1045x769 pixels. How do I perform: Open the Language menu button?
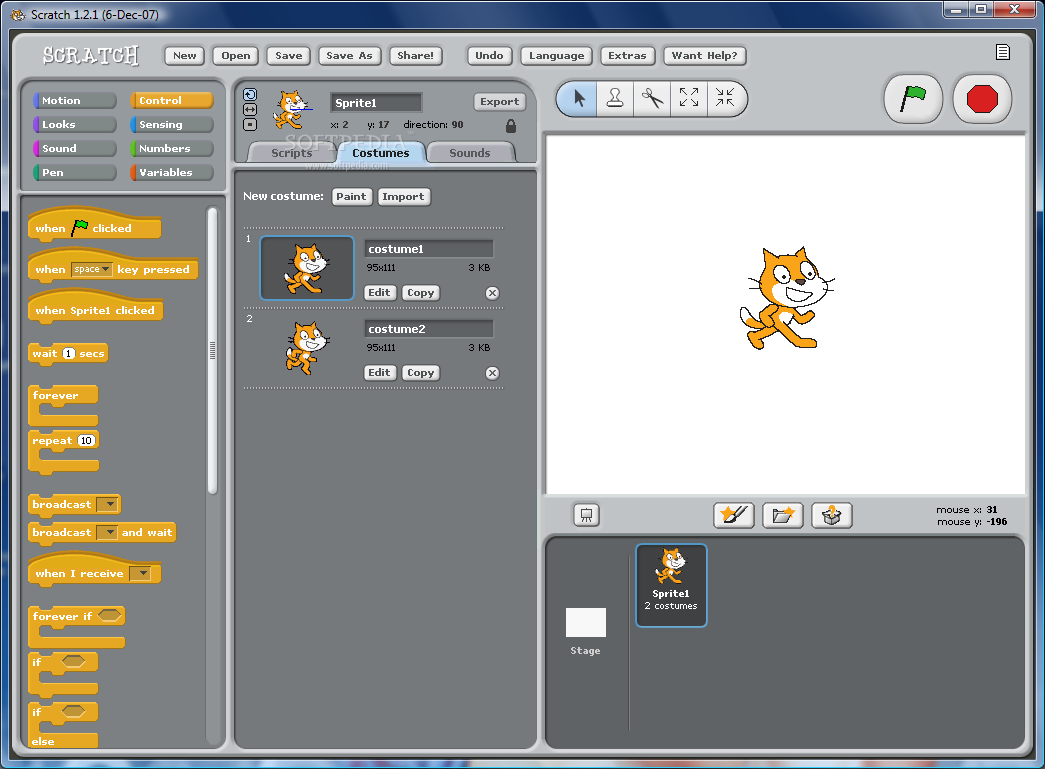point(556,56)
